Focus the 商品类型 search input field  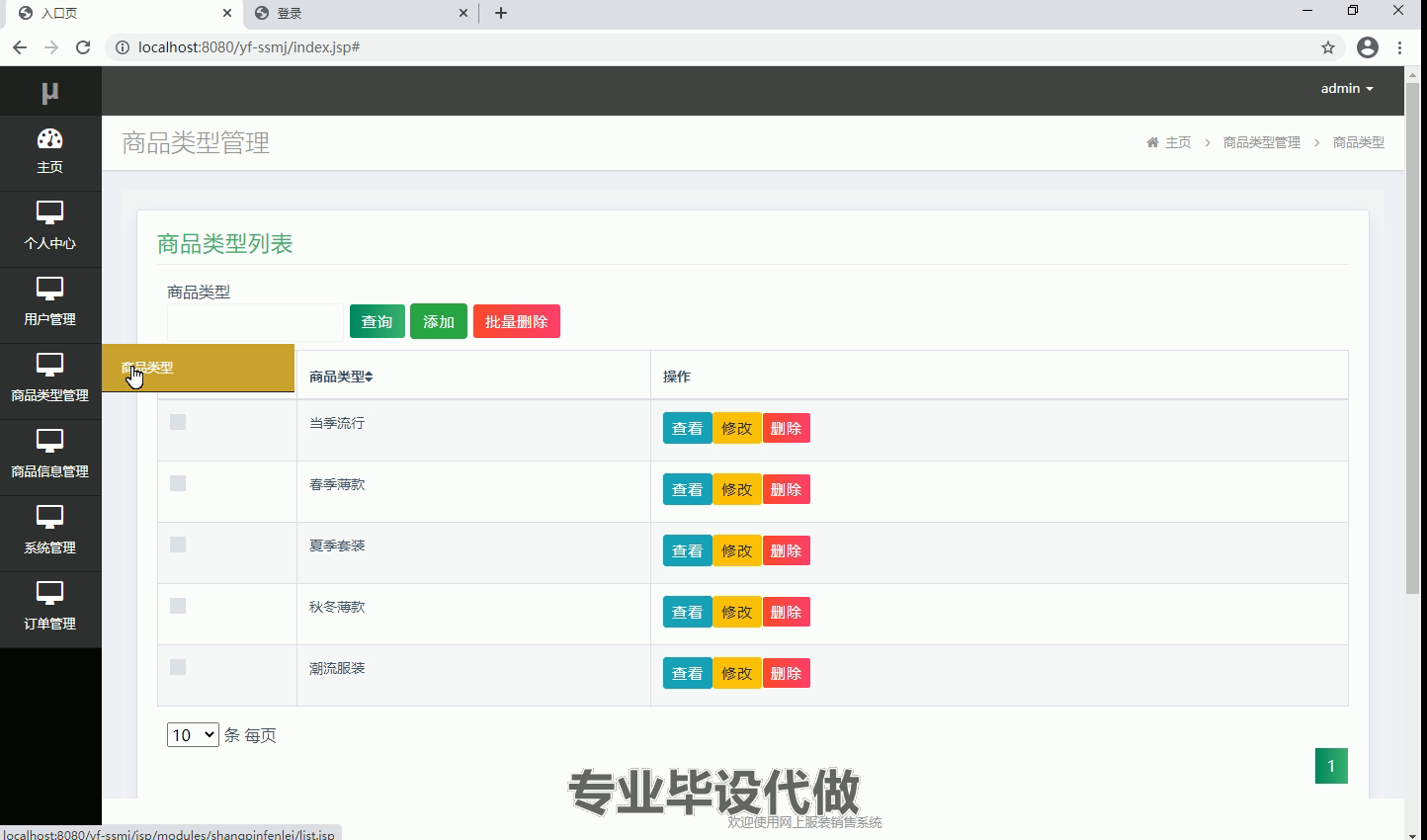click(x=255, y=322)
